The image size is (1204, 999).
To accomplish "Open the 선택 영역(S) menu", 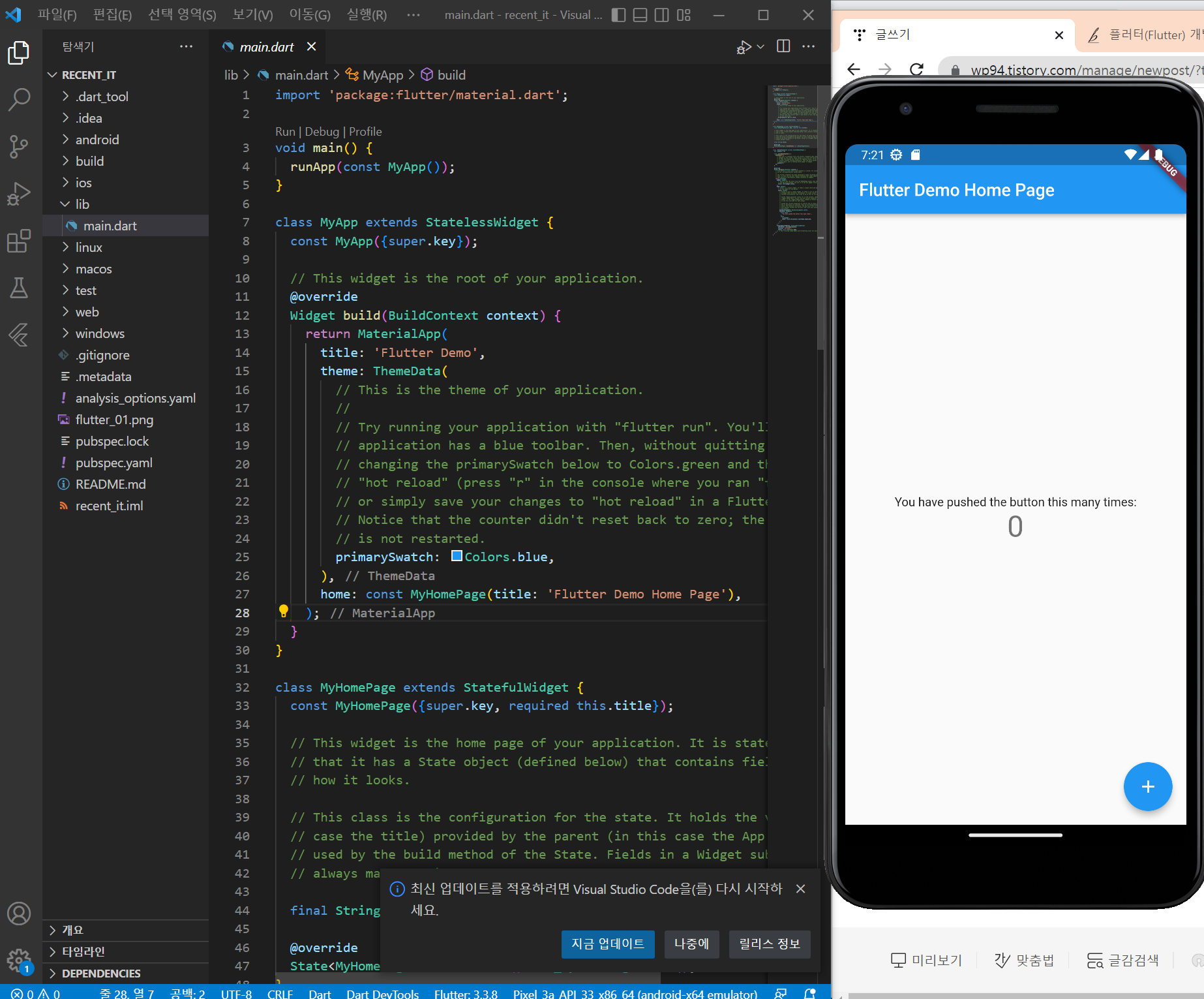I will [x=182, y=15].
